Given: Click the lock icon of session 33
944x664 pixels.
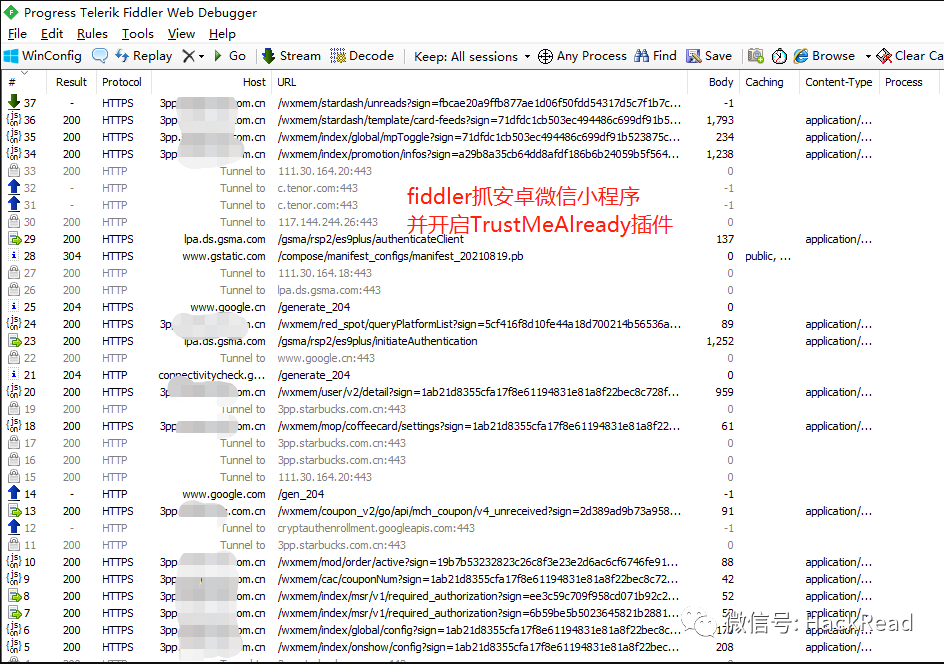Looking at the screenshot, I should [14, 170].
